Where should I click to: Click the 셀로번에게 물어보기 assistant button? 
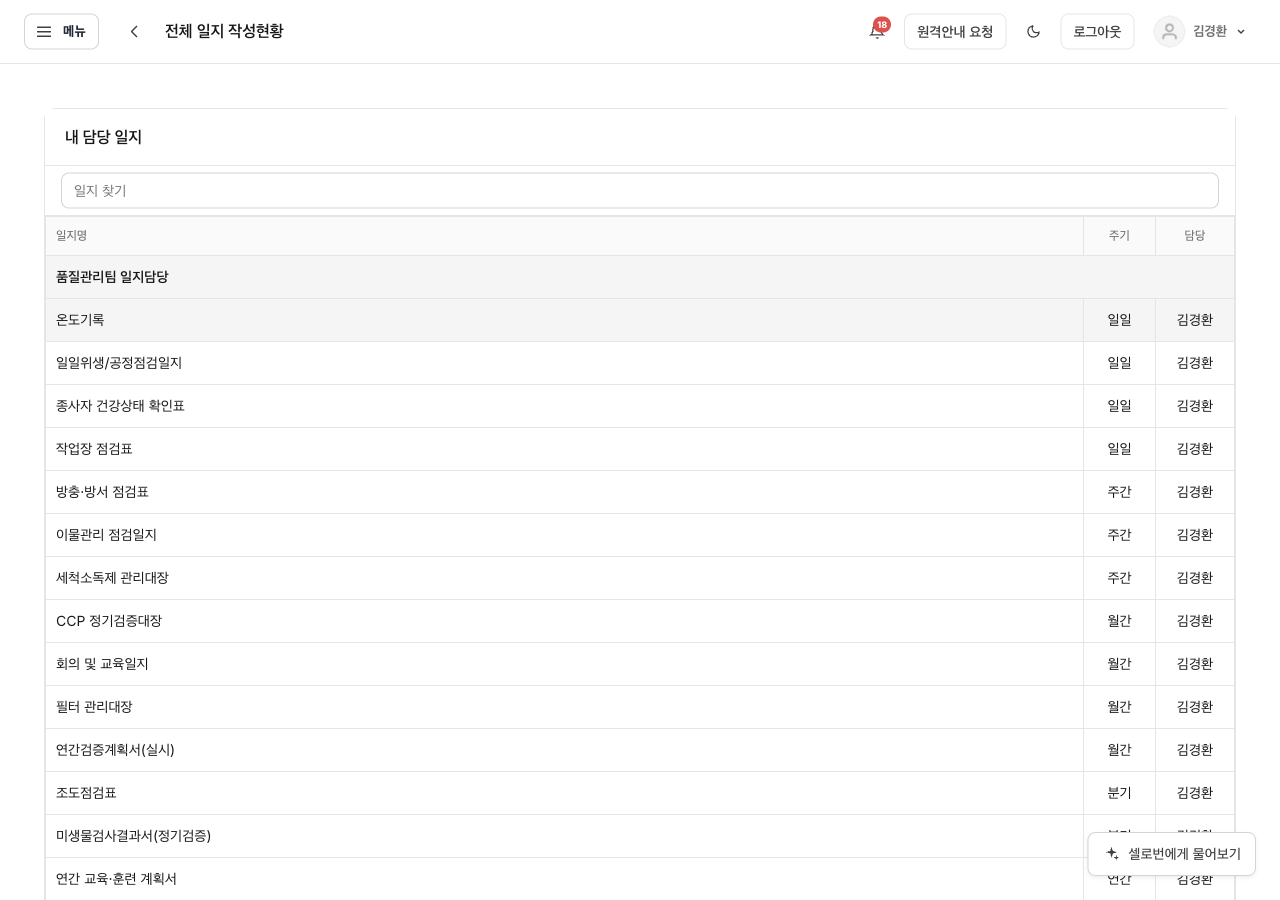1172,854
